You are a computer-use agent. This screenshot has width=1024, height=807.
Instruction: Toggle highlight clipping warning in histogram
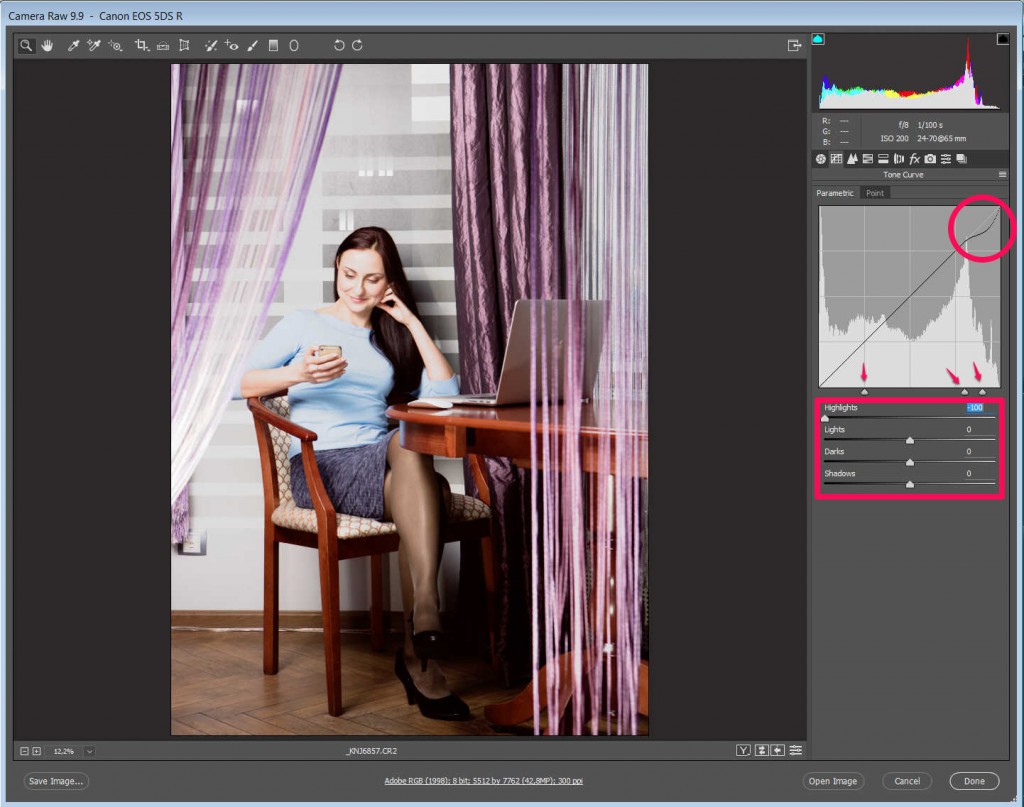click(1002, 39)
